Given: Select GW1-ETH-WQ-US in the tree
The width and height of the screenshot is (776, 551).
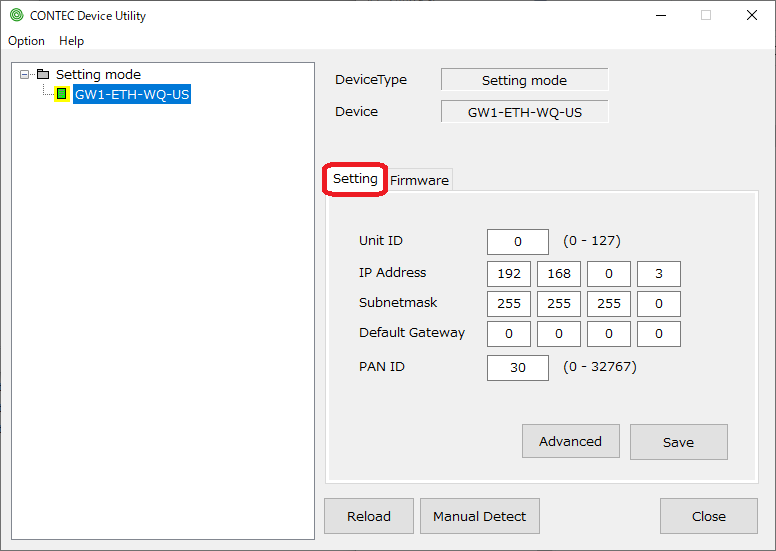Looking at the screenshot, I should (x=132, y=94).
